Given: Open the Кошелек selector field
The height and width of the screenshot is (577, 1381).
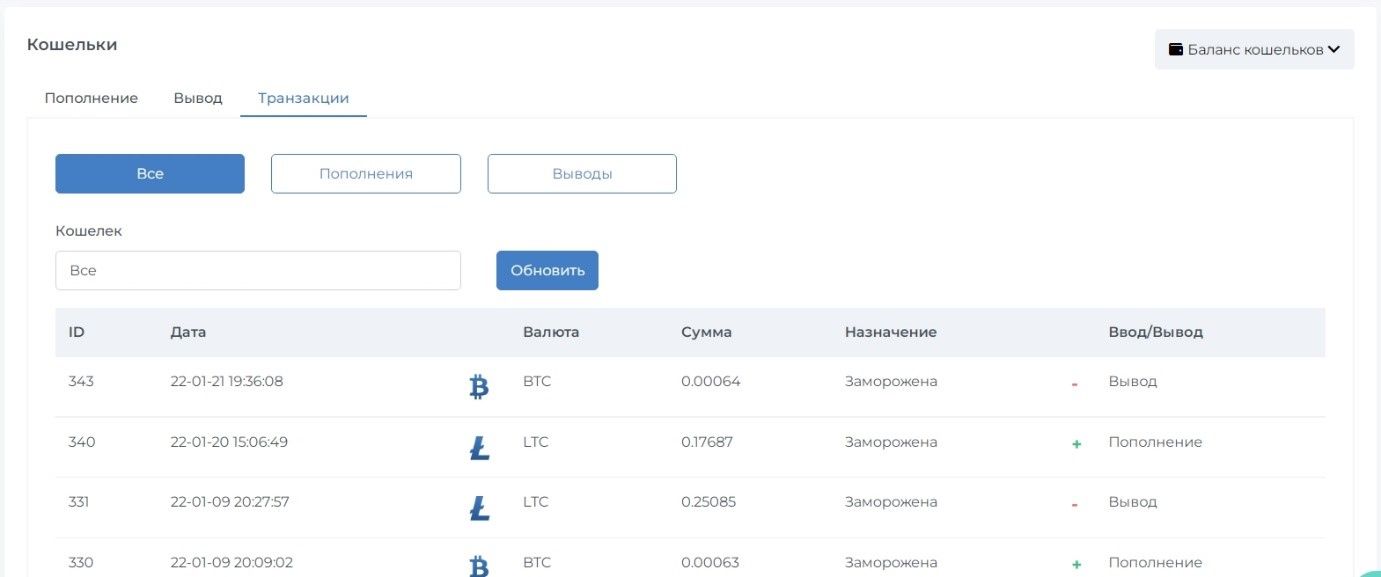Looking at the screenshot, I should click(x=258, y=270).
